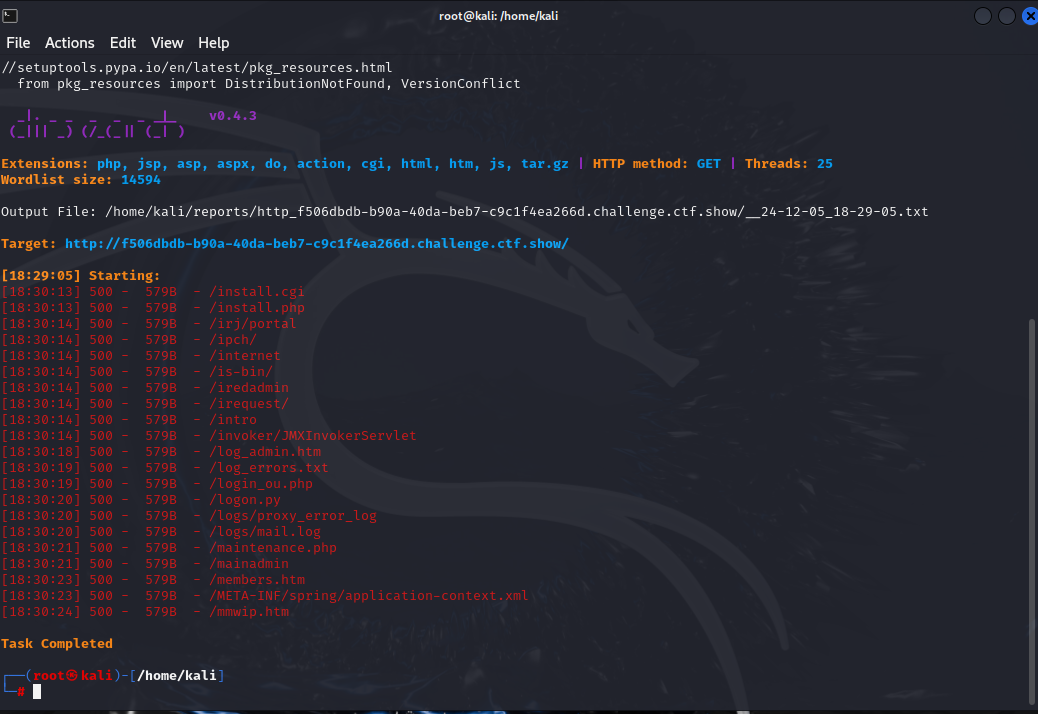Click the /invoker/JMXInvokerServlet result line
Screen dimensions: 1038x714
(x=312, y=436)
